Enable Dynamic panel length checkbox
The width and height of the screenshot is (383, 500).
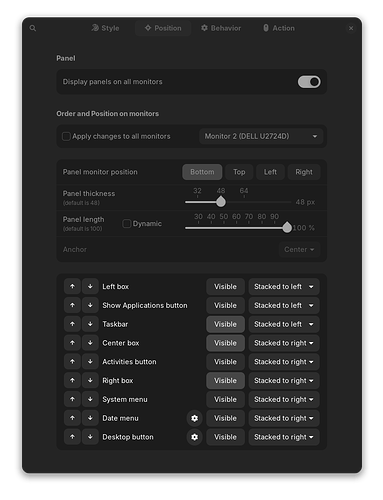pyautogui.click(x=127, y=224)
